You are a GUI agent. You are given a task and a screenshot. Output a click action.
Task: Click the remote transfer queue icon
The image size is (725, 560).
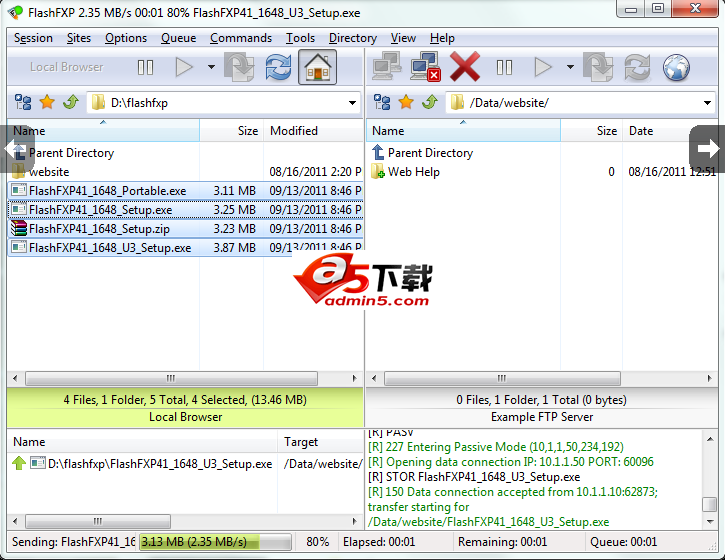(x=598, y=68)
